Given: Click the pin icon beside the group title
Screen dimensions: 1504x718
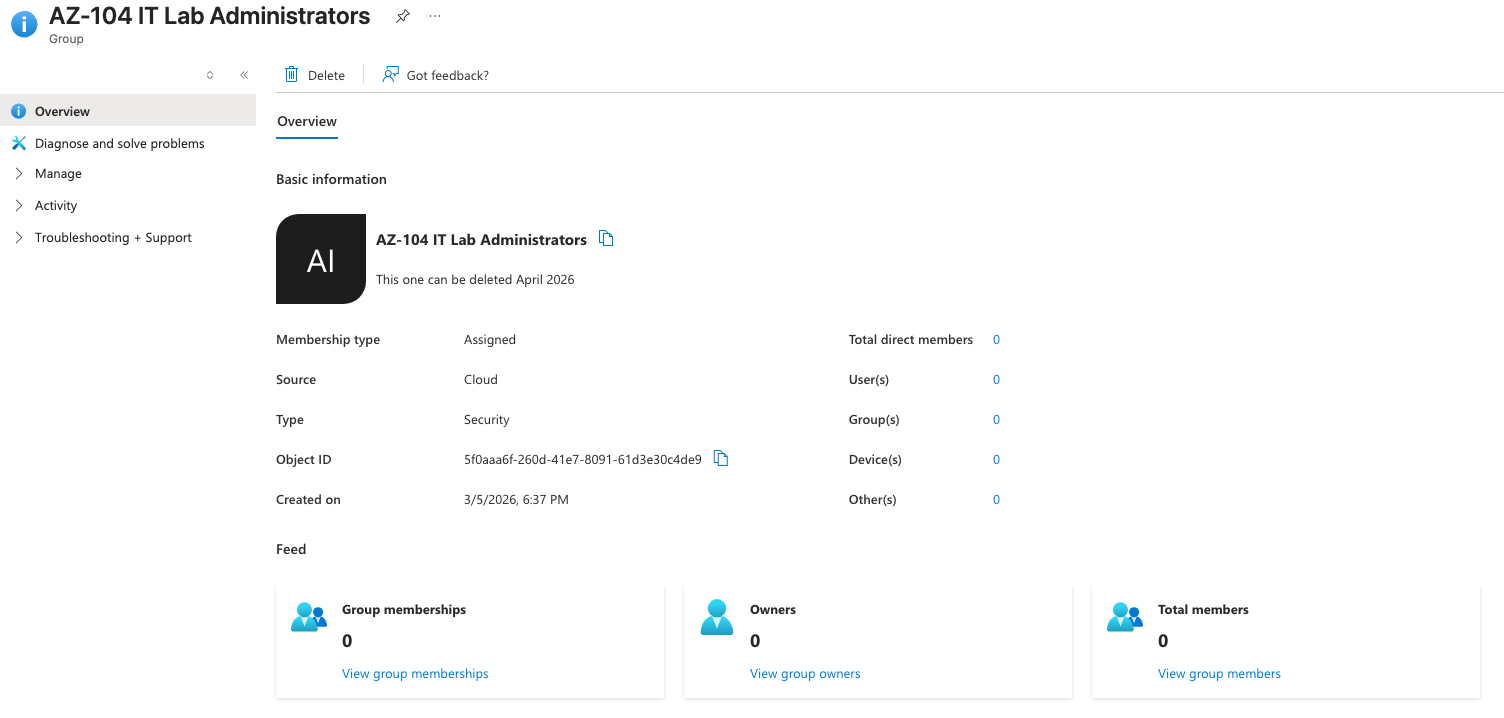Looking at the screenshot, I should click(x=402, y=17).
